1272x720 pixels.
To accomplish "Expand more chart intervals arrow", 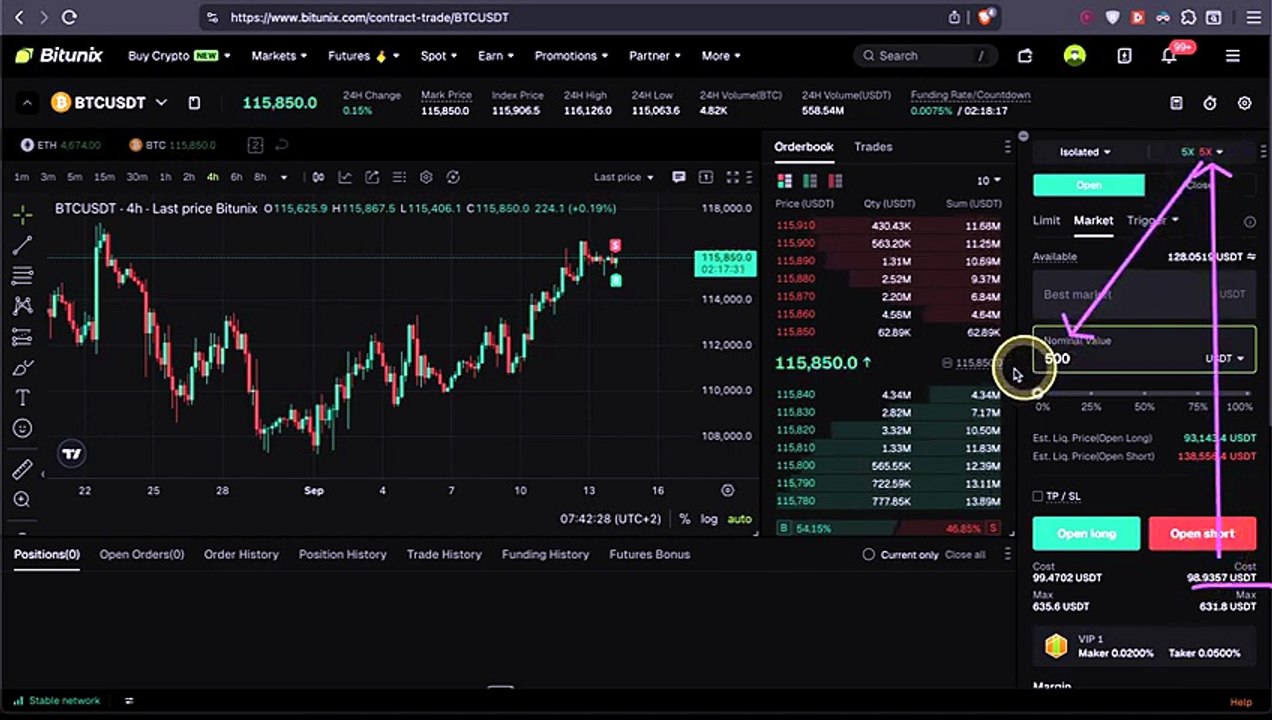I will click(x=284, y=177).
